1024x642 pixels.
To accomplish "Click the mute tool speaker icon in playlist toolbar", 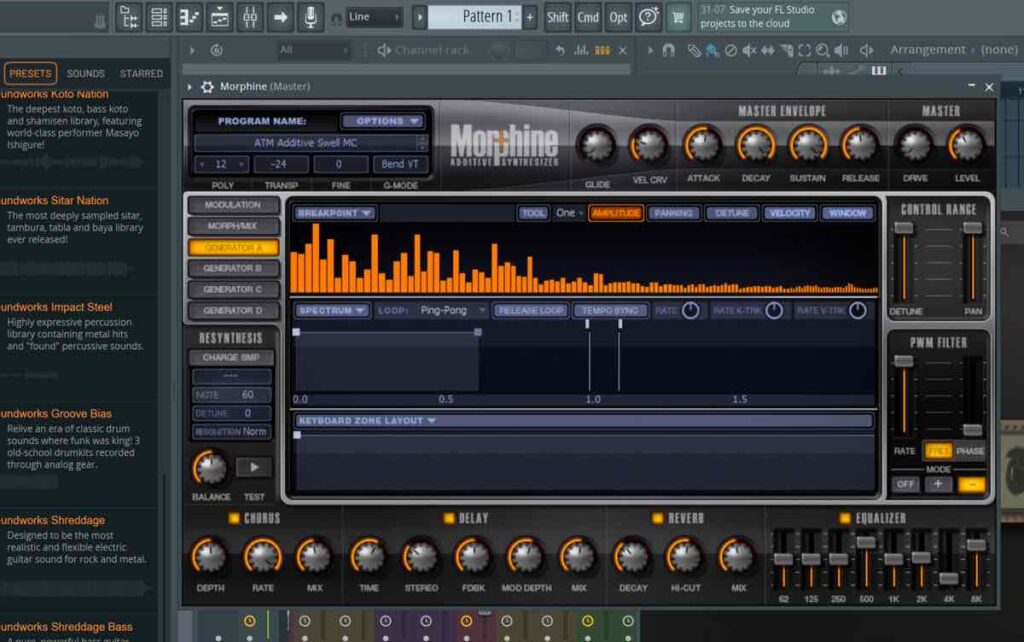I will [x=750, y=50].
